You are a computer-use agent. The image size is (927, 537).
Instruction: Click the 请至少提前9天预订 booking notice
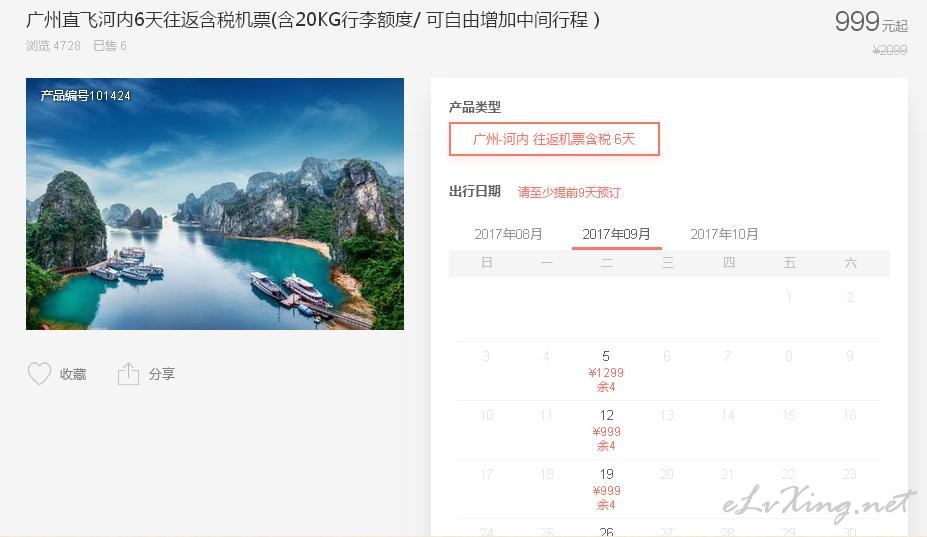pos(569,192)
